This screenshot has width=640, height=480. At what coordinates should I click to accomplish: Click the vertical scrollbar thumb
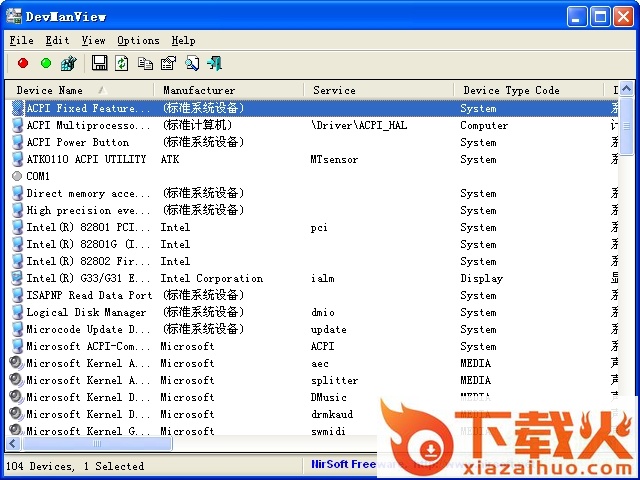point(627,127)
